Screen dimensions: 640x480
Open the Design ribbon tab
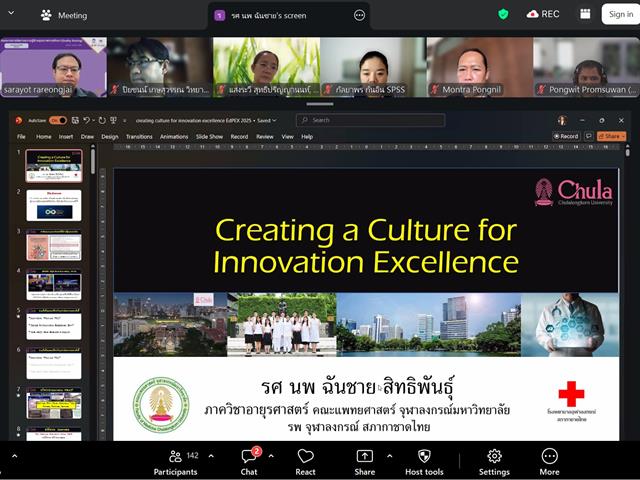pyautogui.click(x=109, y=137)
